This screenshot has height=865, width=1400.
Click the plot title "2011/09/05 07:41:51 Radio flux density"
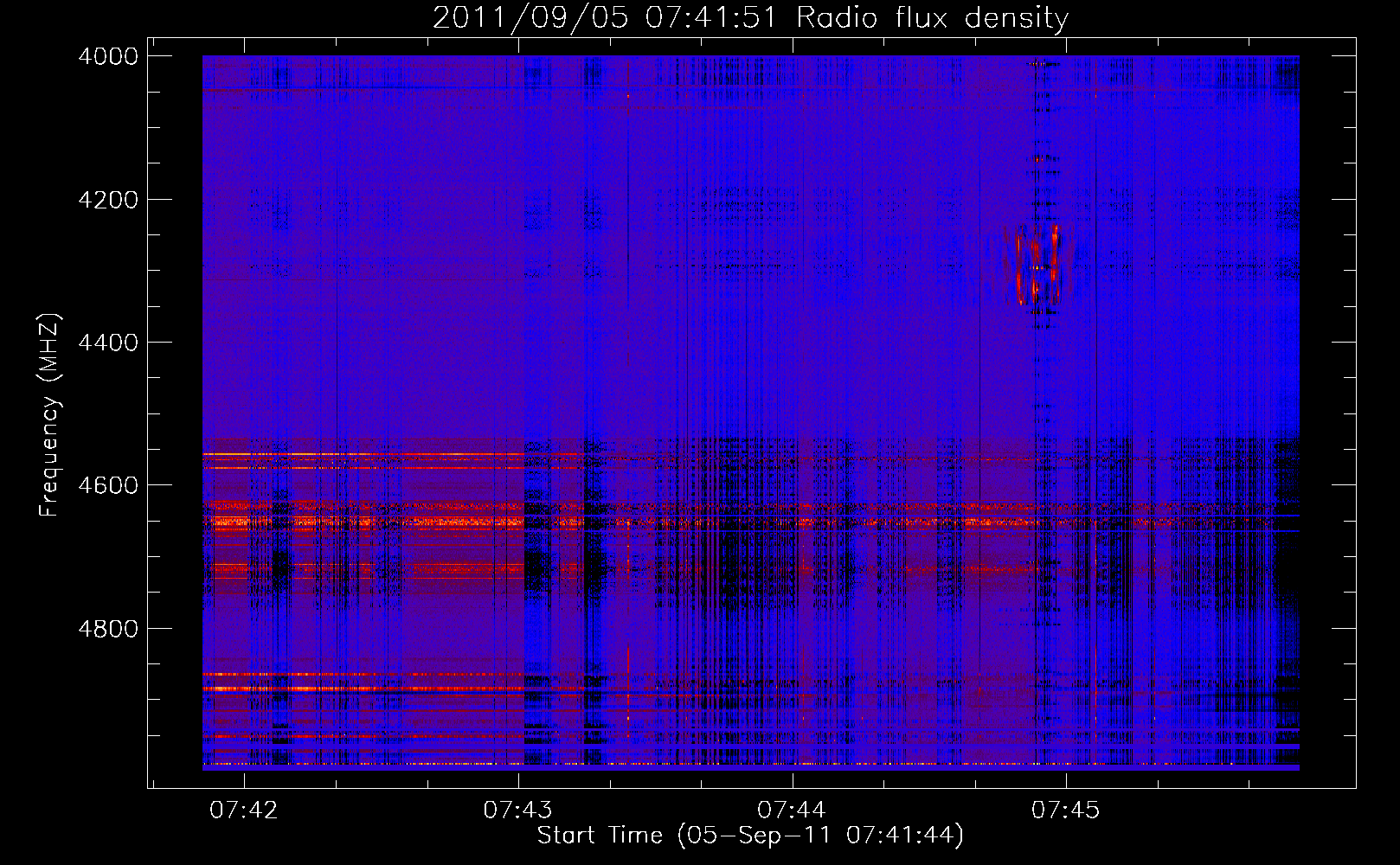(750, 17)
